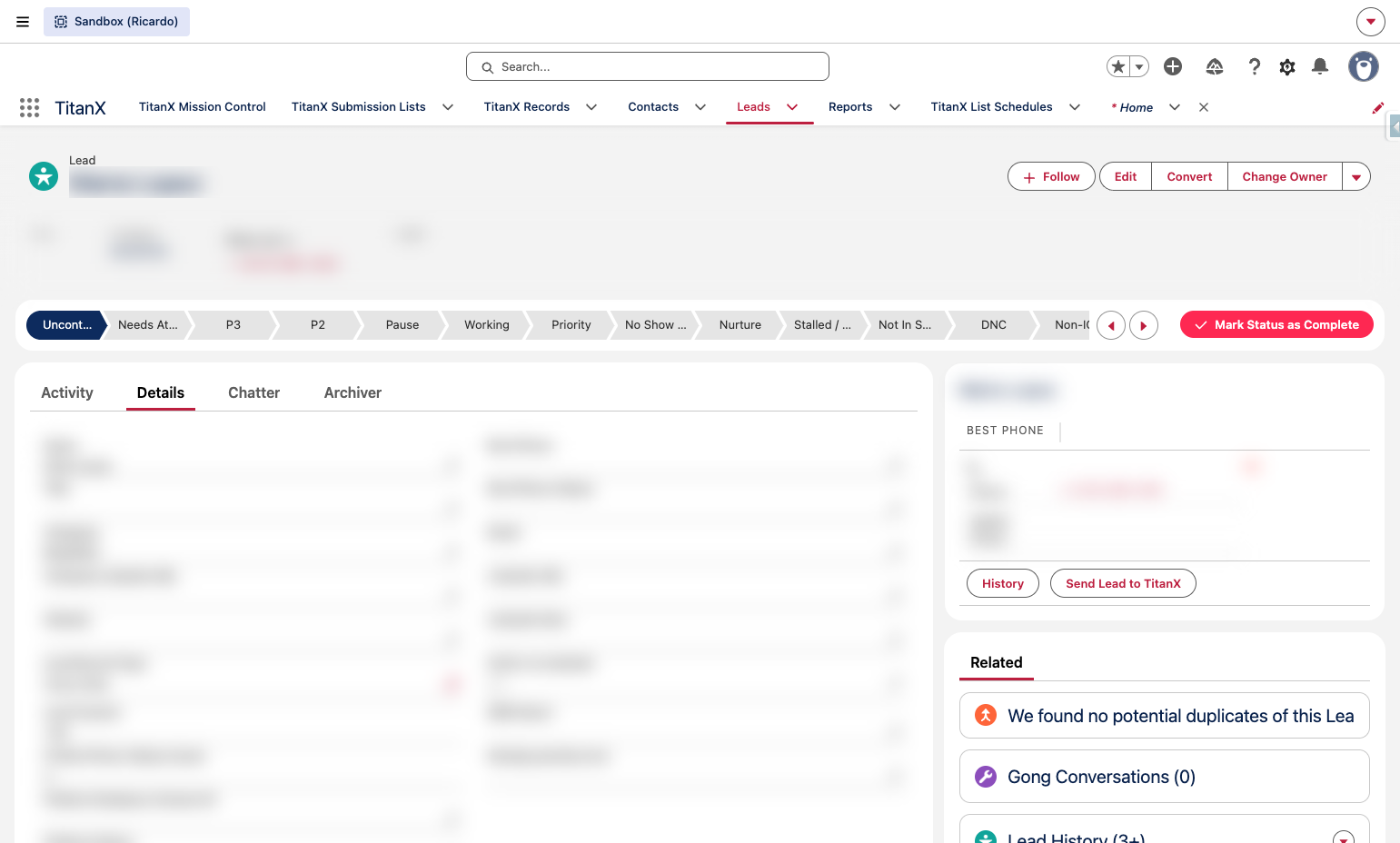Click Change Owner
The height and width of the screenshot is (843, 1400).
pyautogui.click(x=1285, y=177)
